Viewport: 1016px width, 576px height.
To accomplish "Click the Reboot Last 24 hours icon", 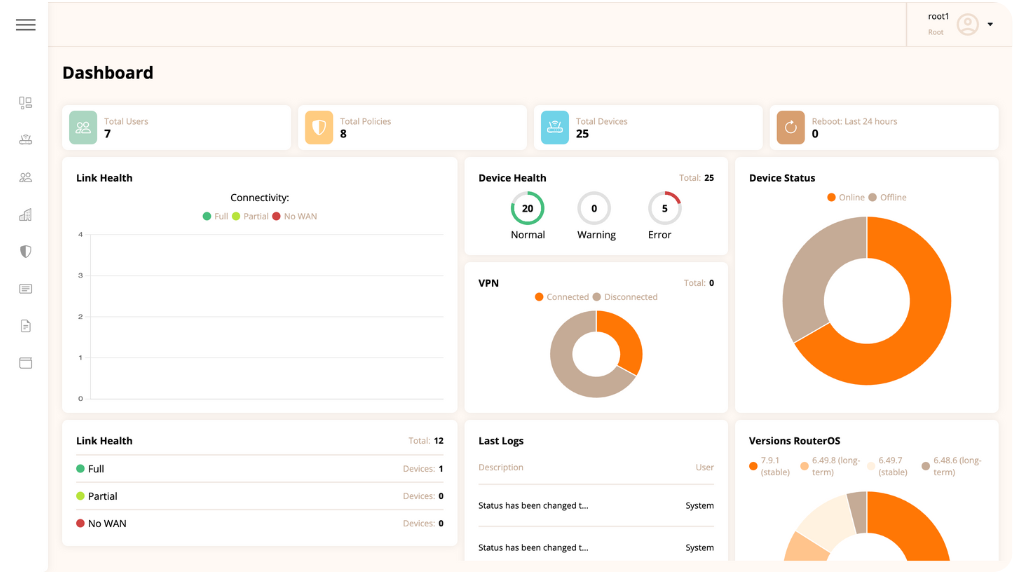I will point(791,128).
